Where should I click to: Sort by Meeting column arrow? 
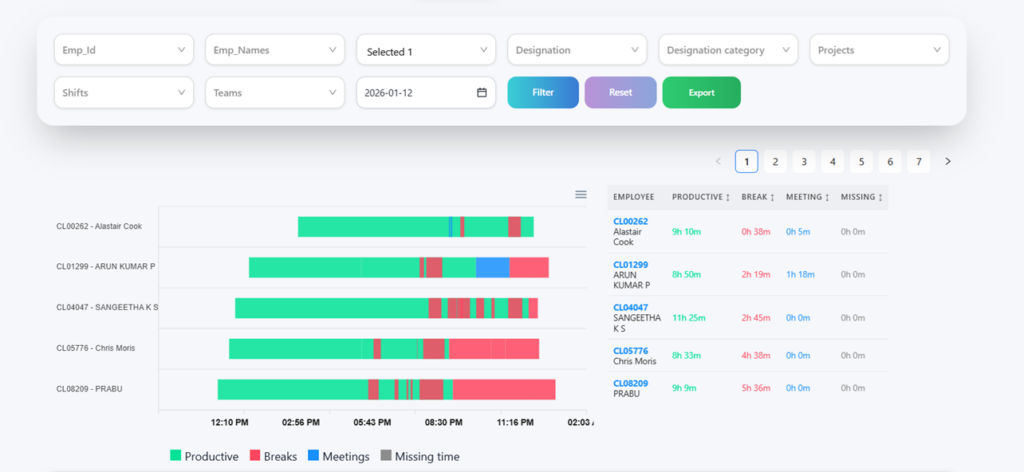click(827, 197)
